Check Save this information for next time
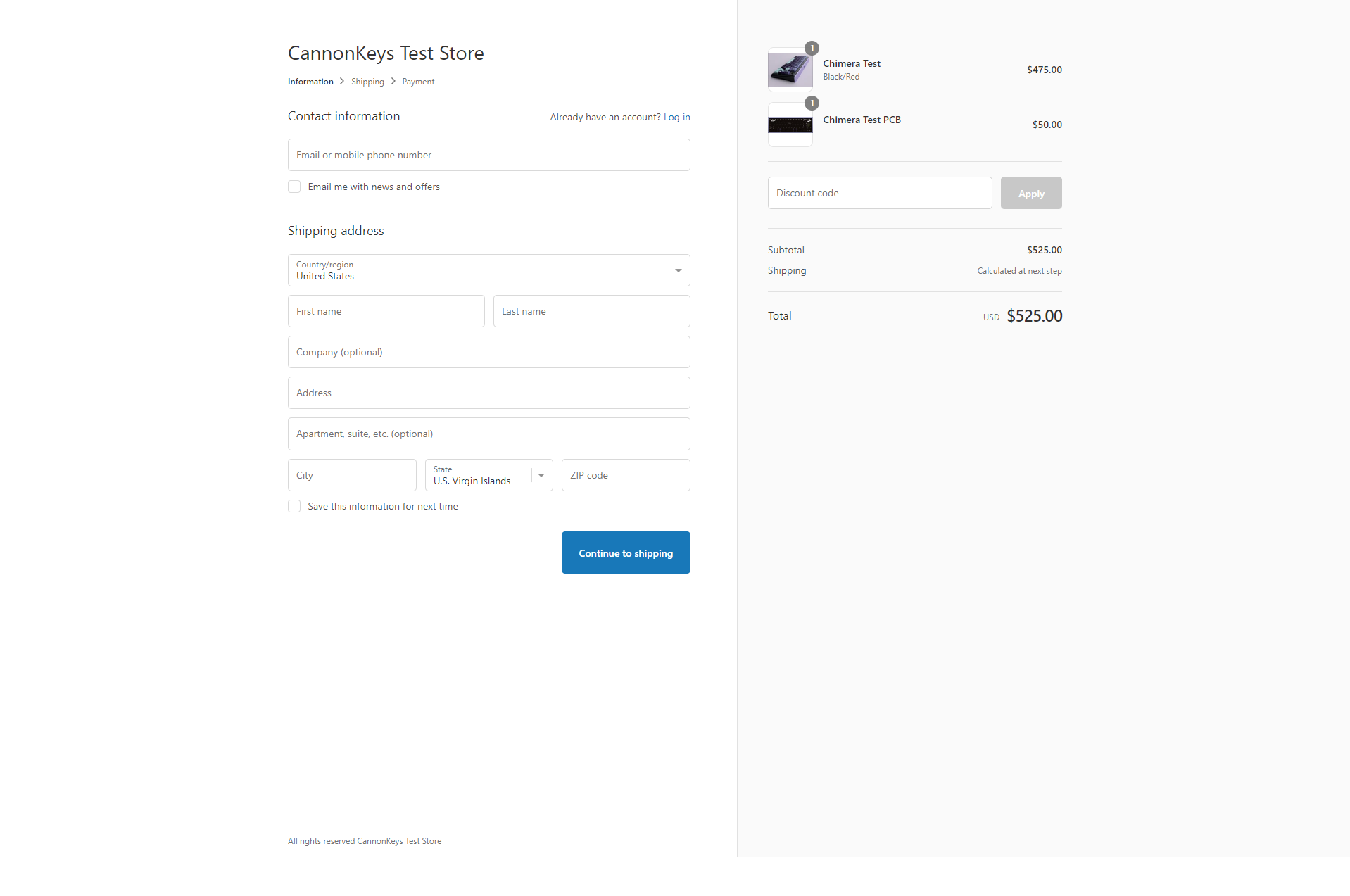Image resolution: width=1350 pixels, height=896 pixels. tap(294, 506)
